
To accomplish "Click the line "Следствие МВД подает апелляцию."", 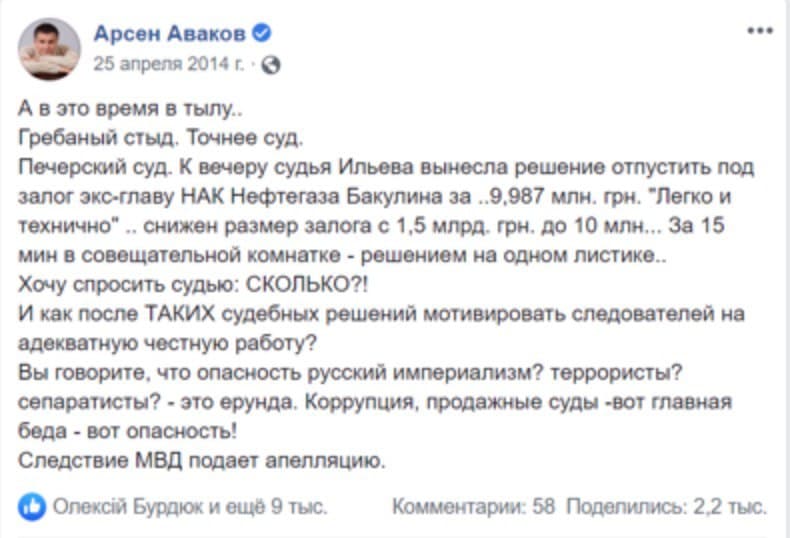I will click(x=201, y=460).
